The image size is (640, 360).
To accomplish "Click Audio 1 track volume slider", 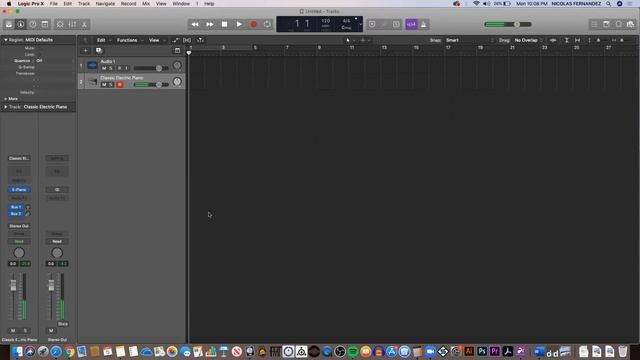I will [x=151, y=68].
